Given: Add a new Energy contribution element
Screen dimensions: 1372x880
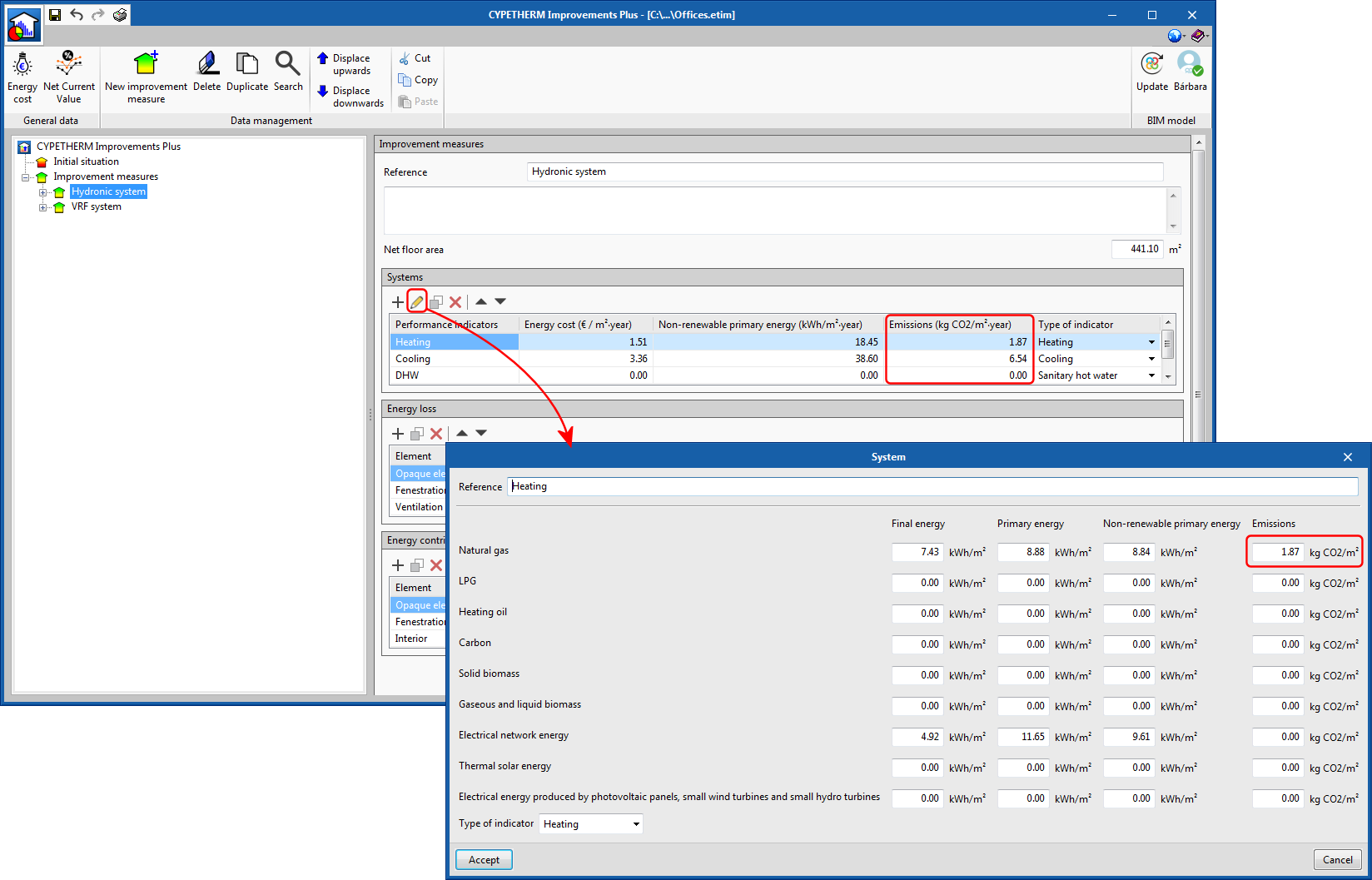Looking at the screenshot, I should [x=398, y=564].
